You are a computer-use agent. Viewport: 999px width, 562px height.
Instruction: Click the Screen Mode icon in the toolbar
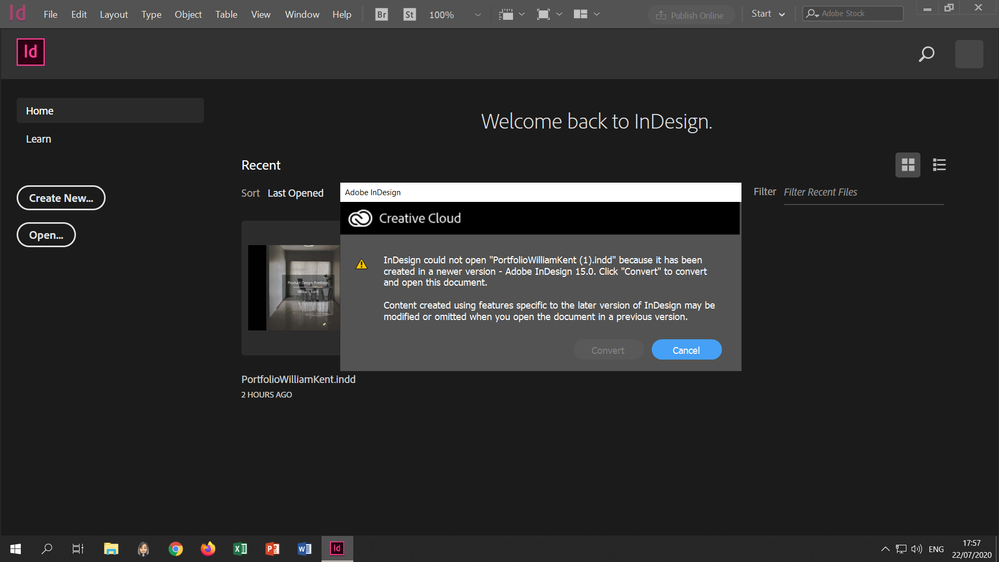(543, 14)
